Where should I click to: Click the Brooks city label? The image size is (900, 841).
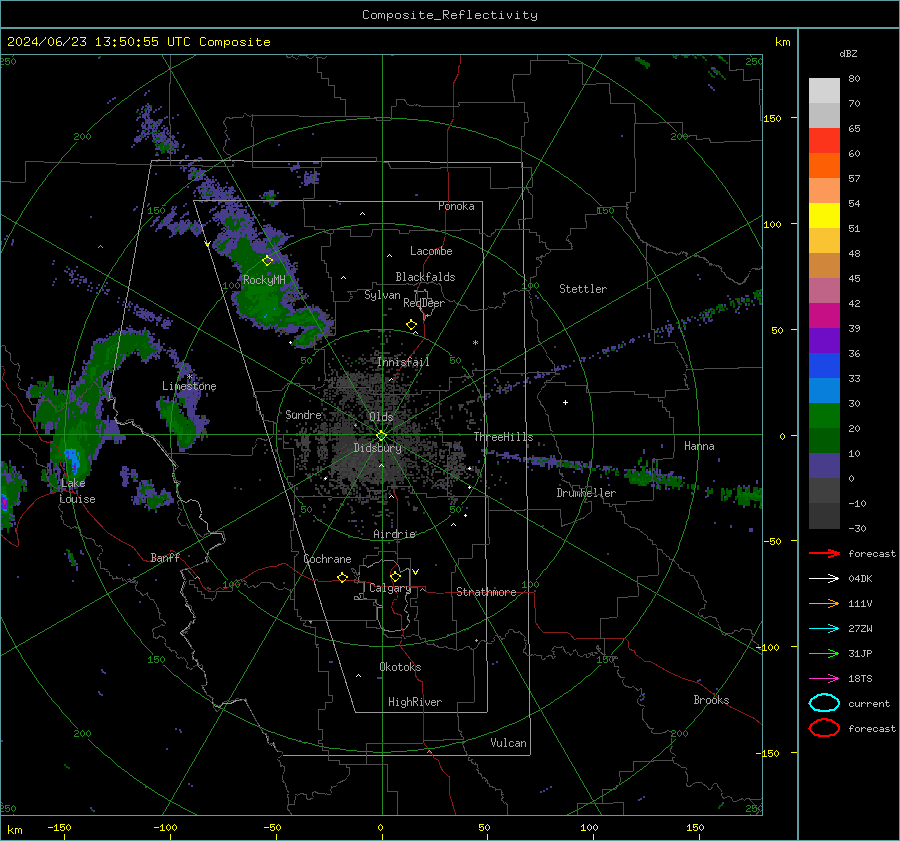tap(711, 700)
